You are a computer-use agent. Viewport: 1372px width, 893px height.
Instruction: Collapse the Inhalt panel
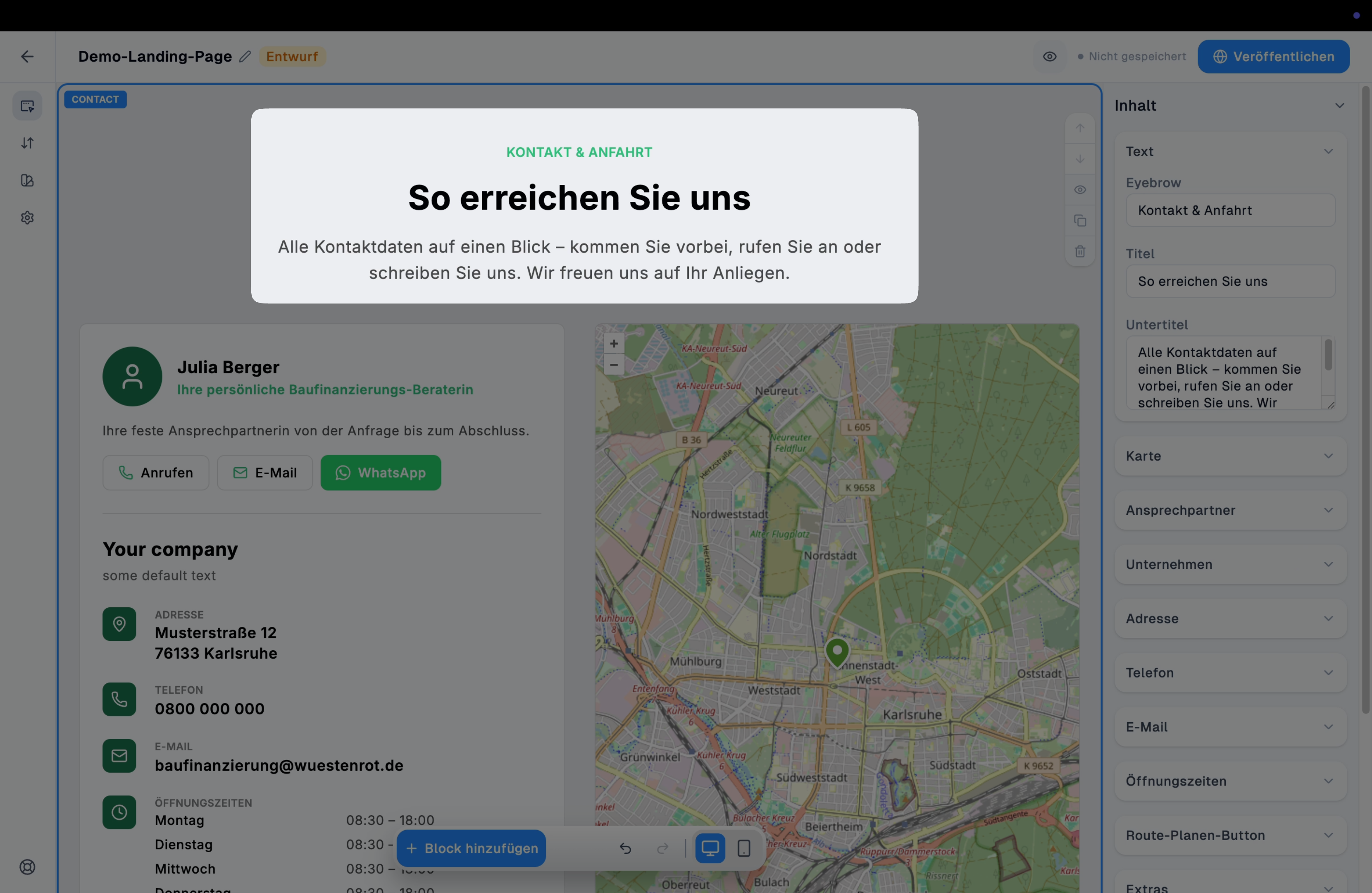click(1339, 105)
